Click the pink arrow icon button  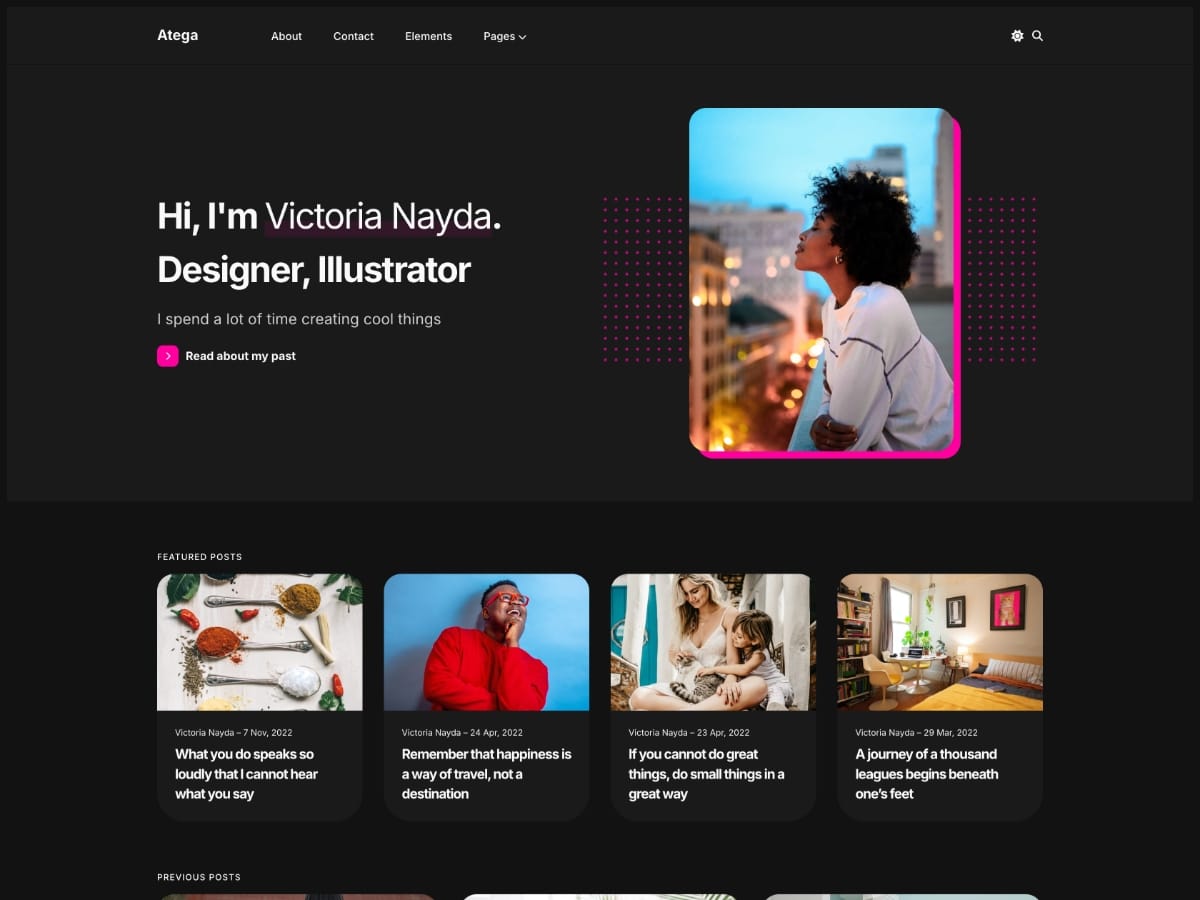pyautogui.click(x=168, y=356)
